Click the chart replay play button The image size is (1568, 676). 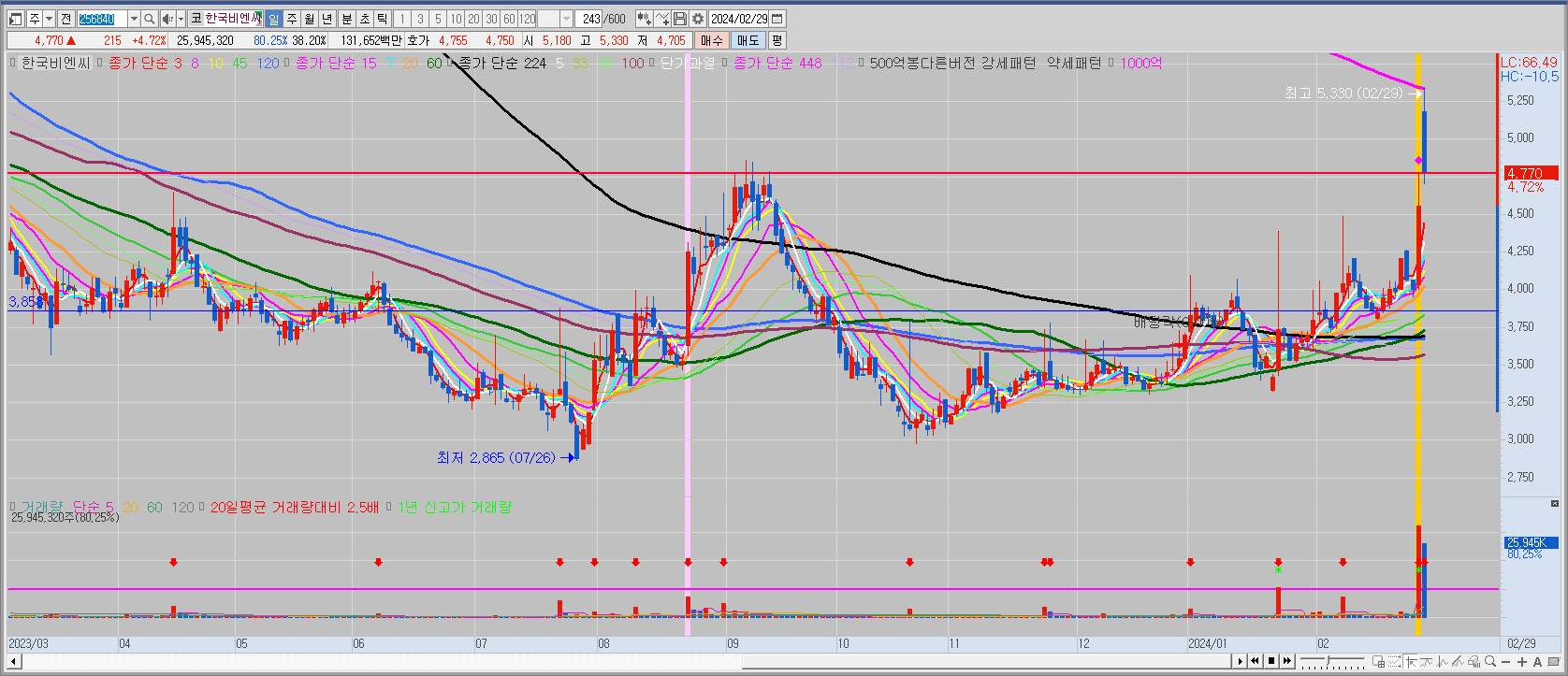(1240, 661)
